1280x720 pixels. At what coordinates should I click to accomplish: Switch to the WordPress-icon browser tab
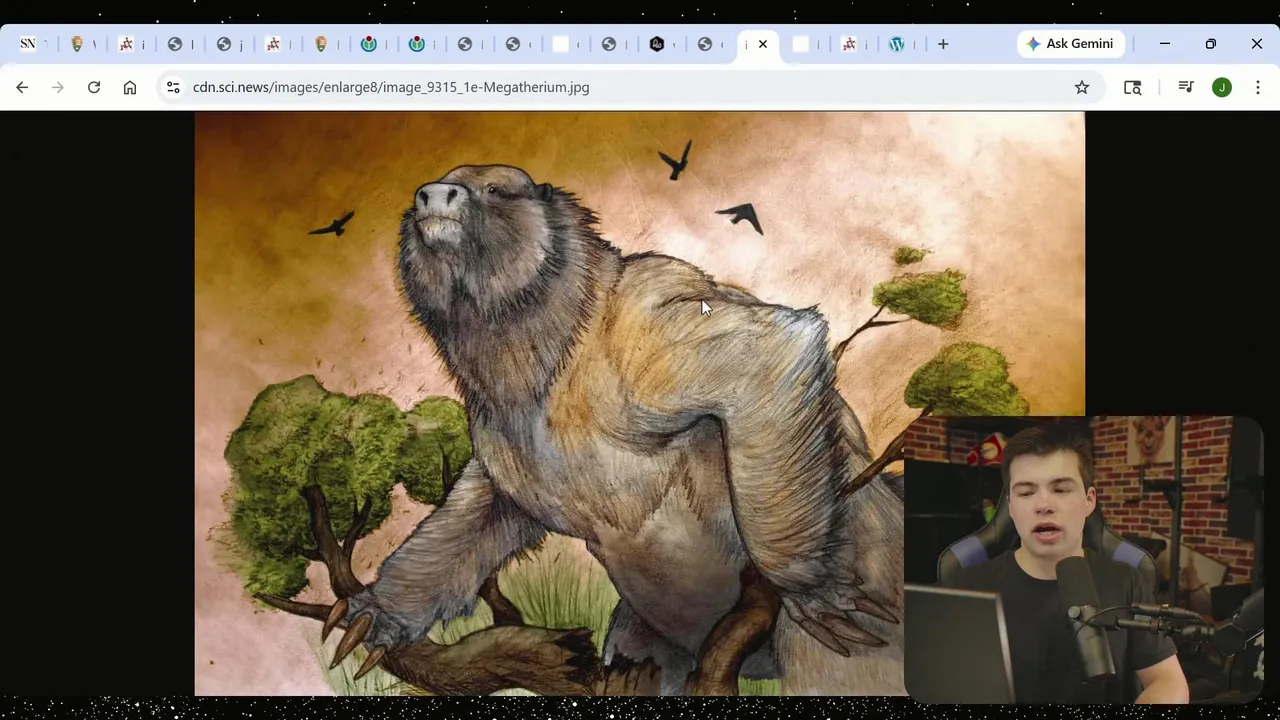[897, 44]
